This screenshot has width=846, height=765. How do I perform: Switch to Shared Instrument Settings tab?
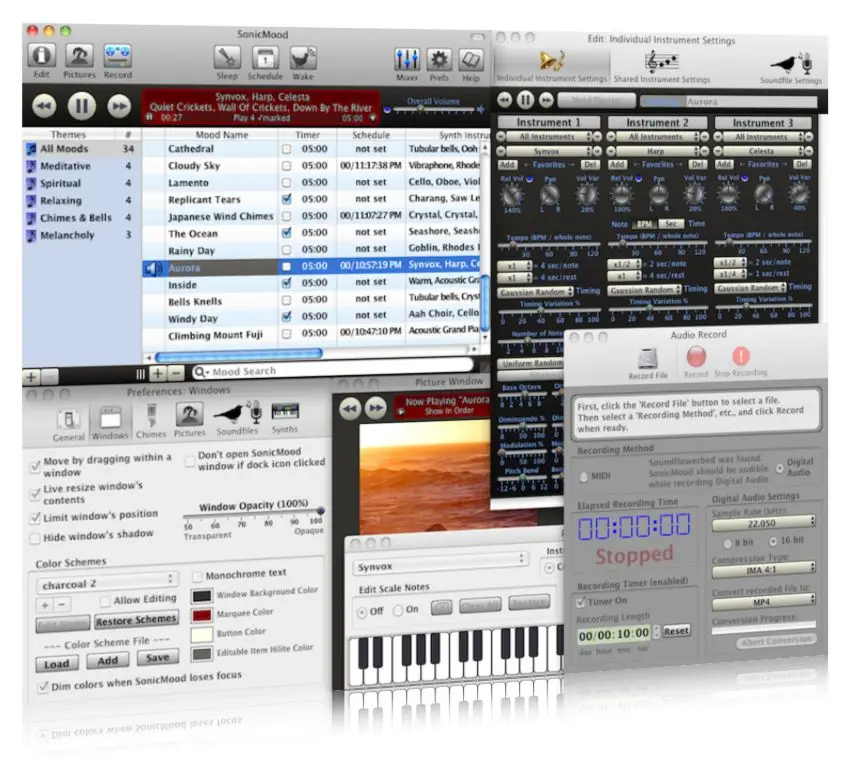click(661, 67)
